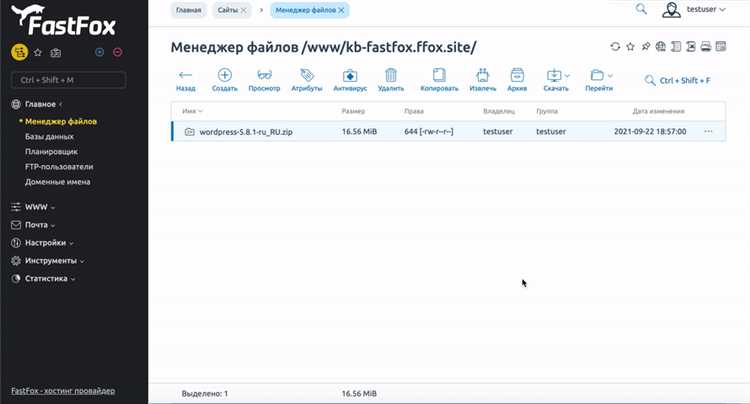Click the Создать plus icon
This screenshot has width=750, height=404.
224,75
